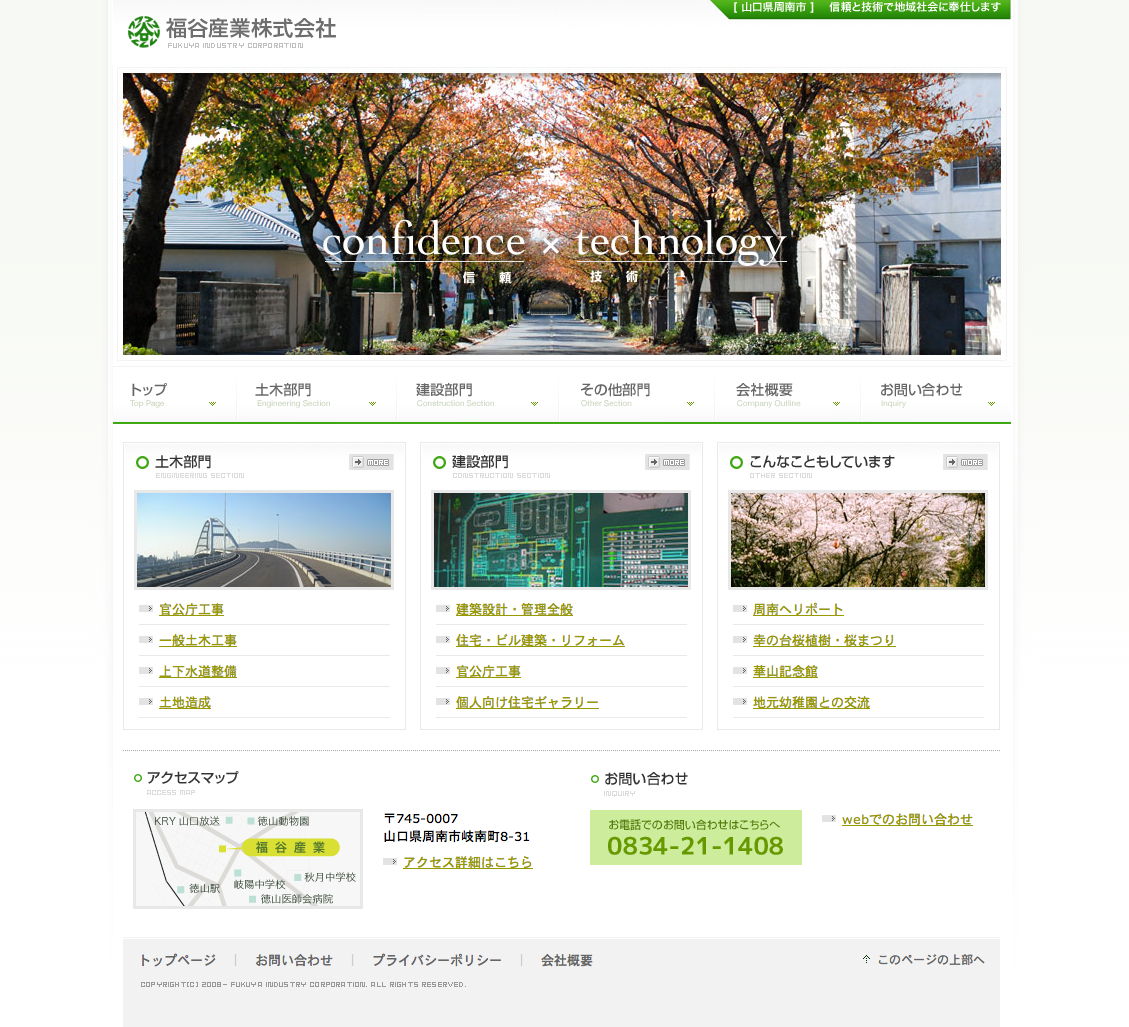The width and height of the screenshot is (1129, 1027).
Task: Open the 個人向け住宅ギャラリー link
Action: click(x=527, y=702)
